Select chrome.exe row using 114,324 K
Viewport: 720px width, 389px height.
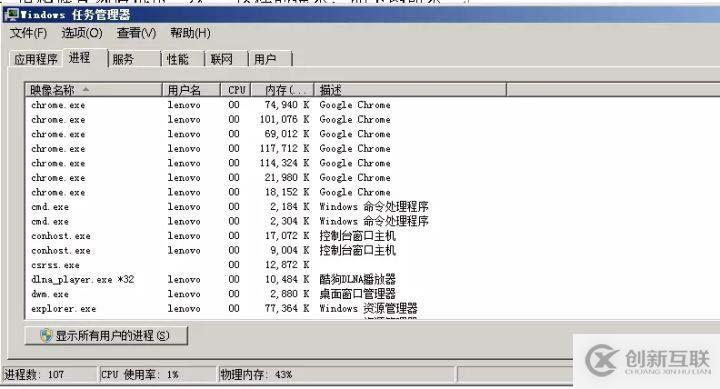coord(373,163)
